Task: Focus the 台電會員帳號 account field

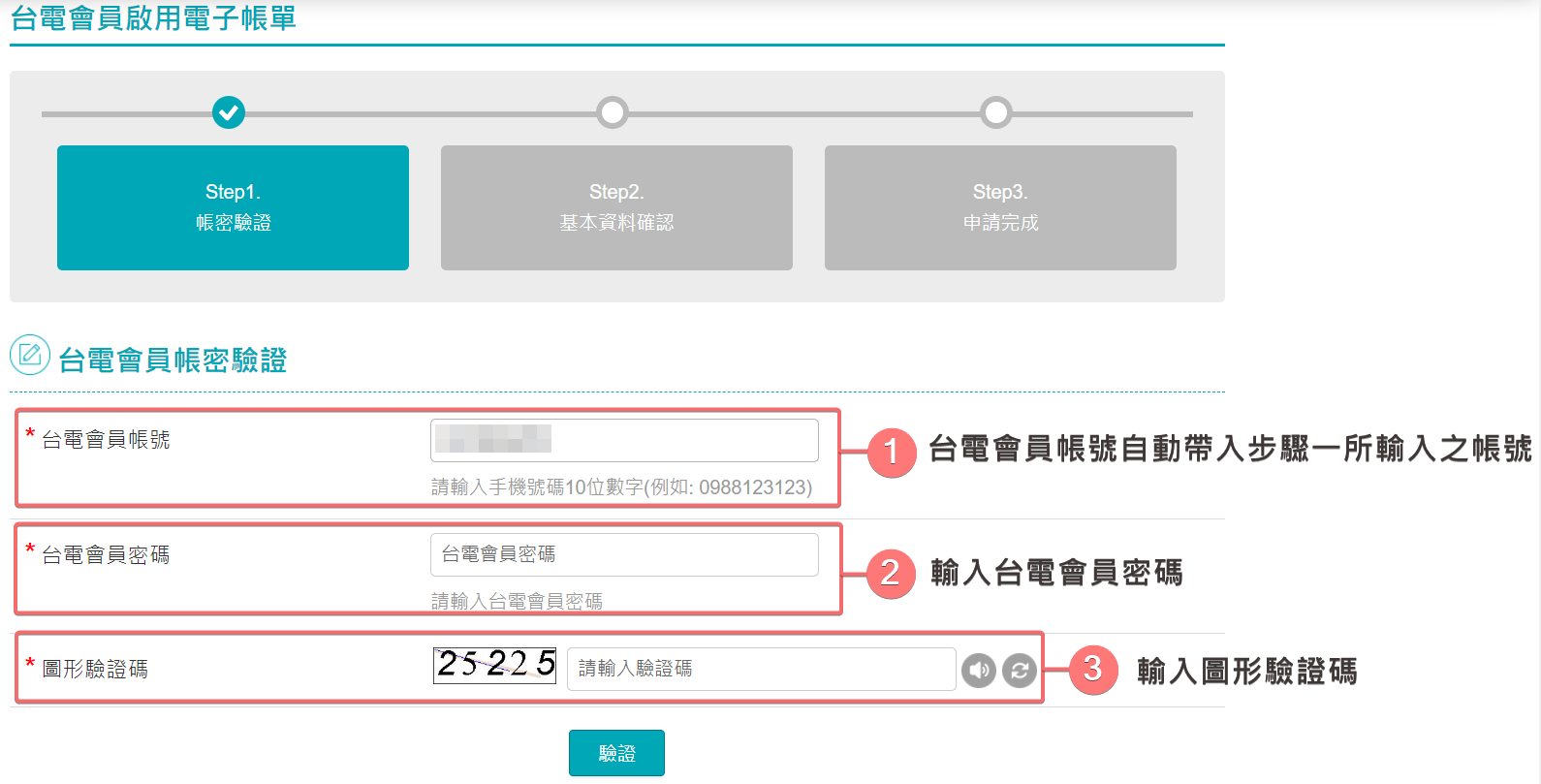Action: (x=624, y=440)
